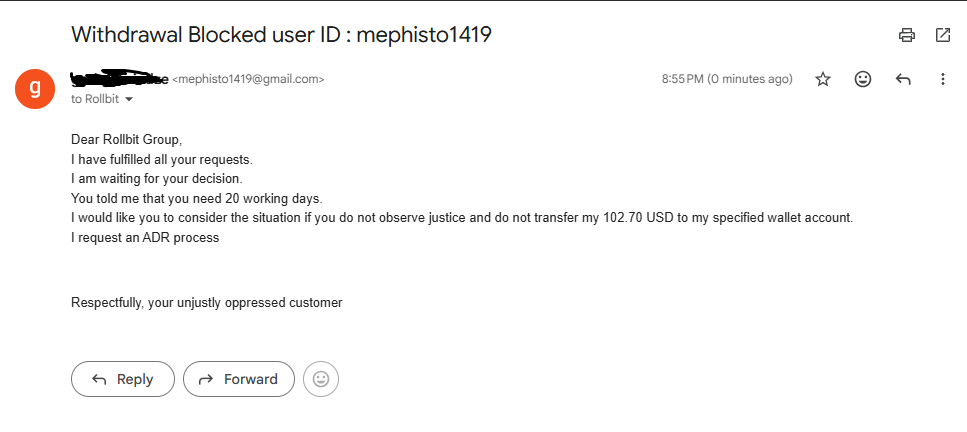Star this message

823,79
